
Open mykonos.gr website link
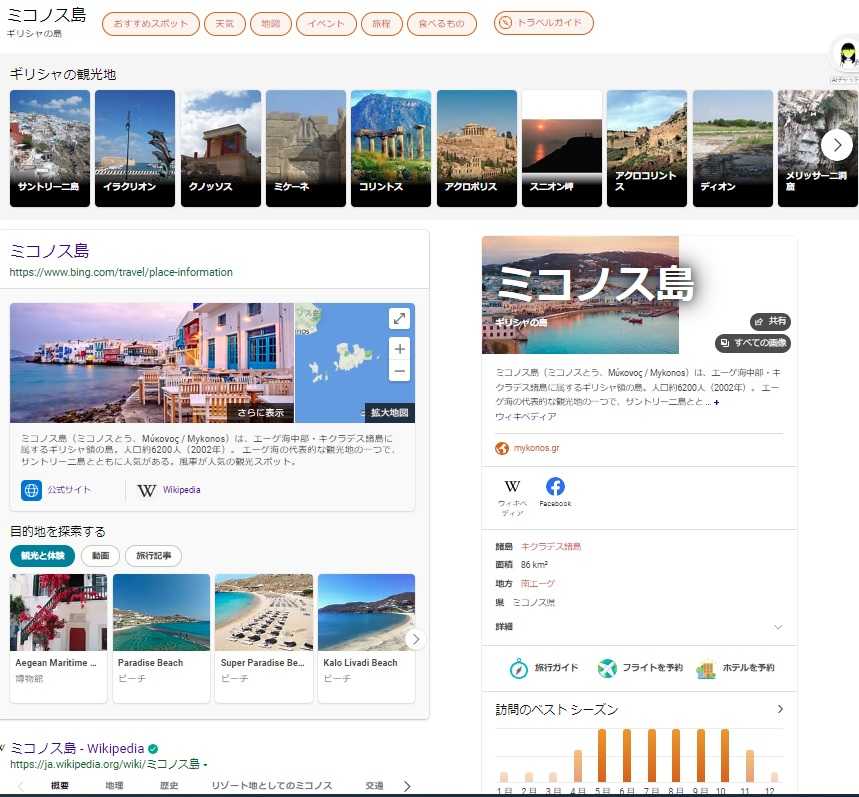pyautogui.click(x=536, y=448)
